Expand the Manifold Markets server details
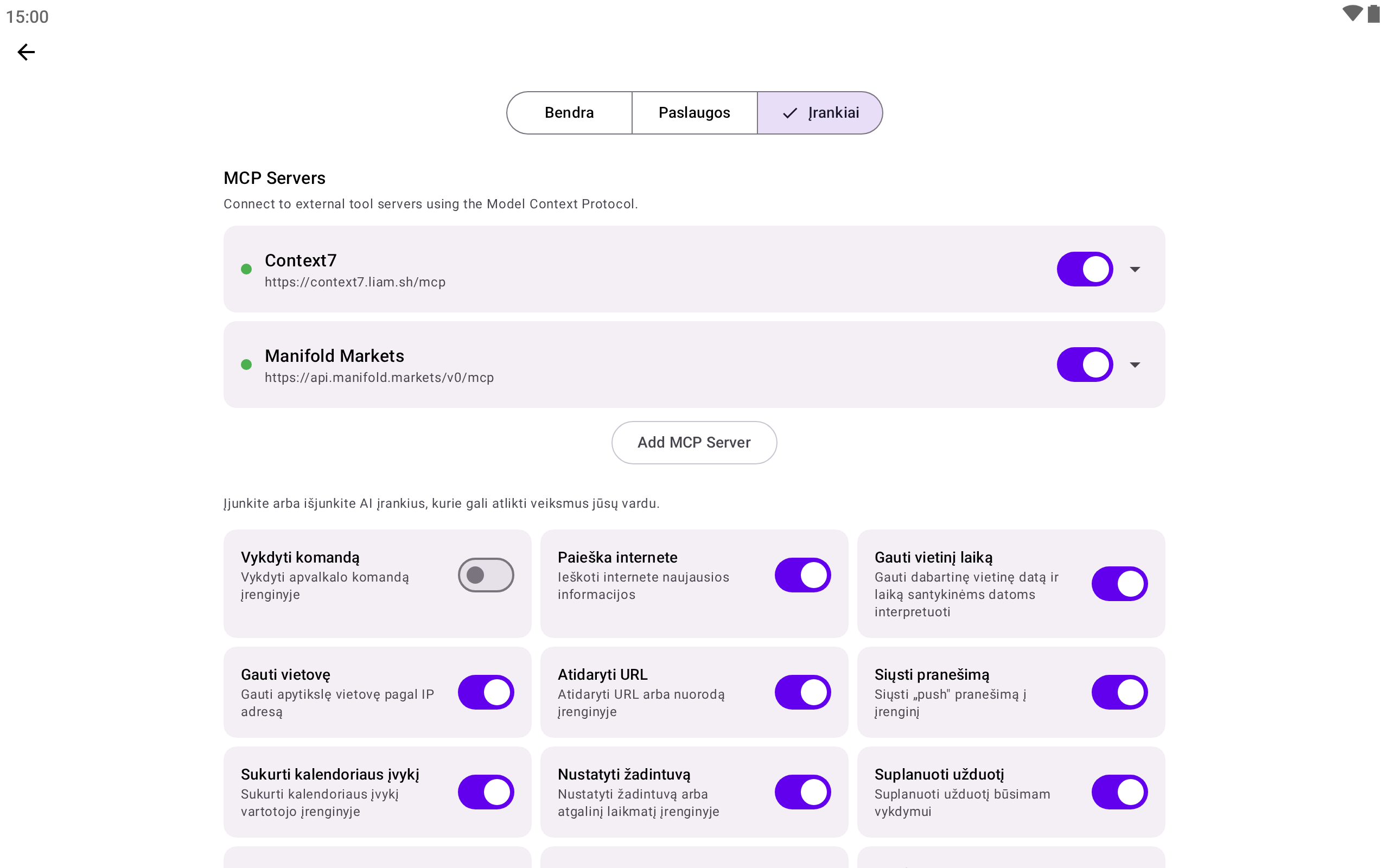The height and width of the screenshot is (868, 1389). pos(1135,365)
